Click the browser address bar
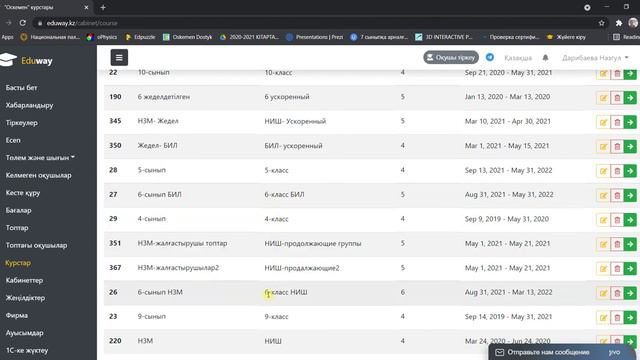 [x=318, y=23]
